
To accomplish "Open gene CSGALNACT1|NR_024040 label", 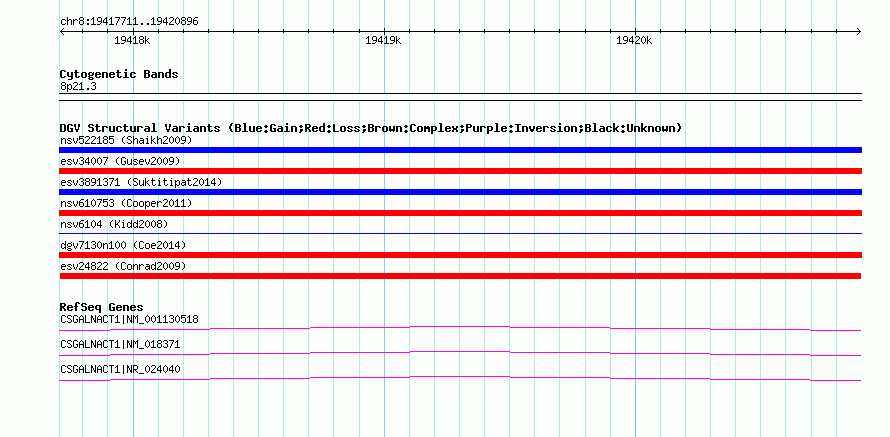I will [120, 369].
